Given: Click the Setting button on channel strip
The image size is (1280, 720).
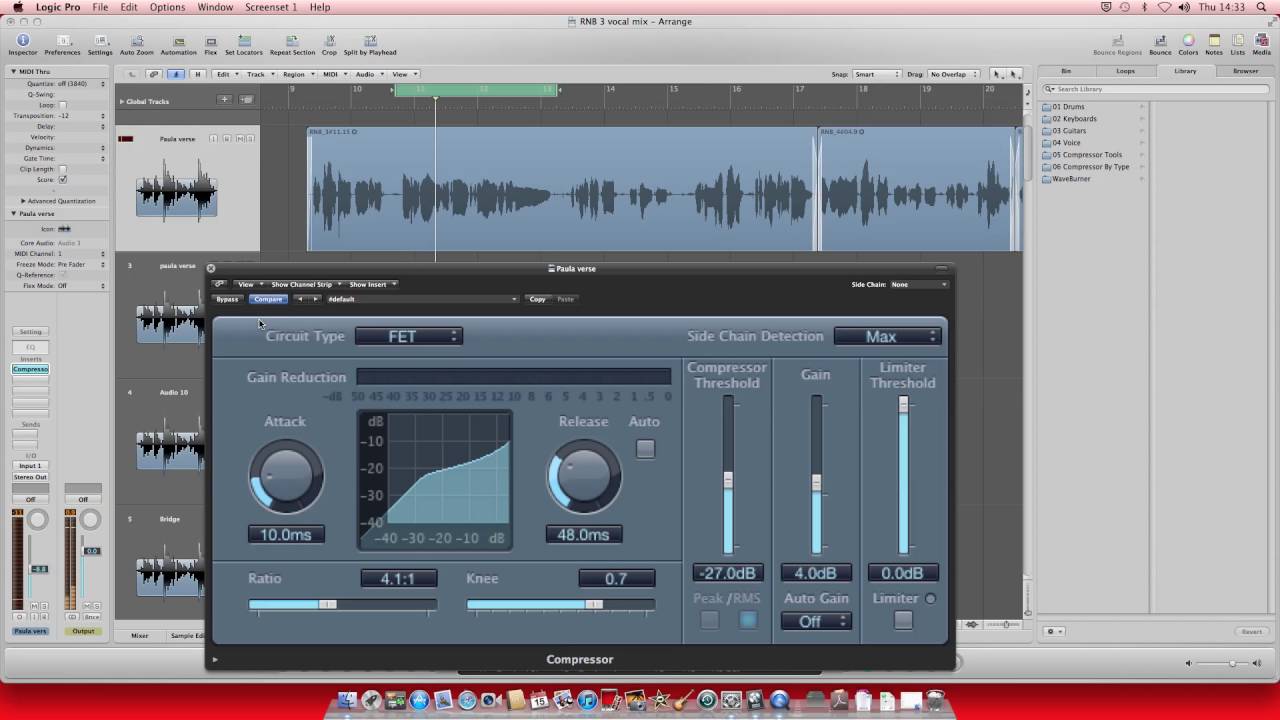Looking at the screenshot, I should (x=30, y=332).
